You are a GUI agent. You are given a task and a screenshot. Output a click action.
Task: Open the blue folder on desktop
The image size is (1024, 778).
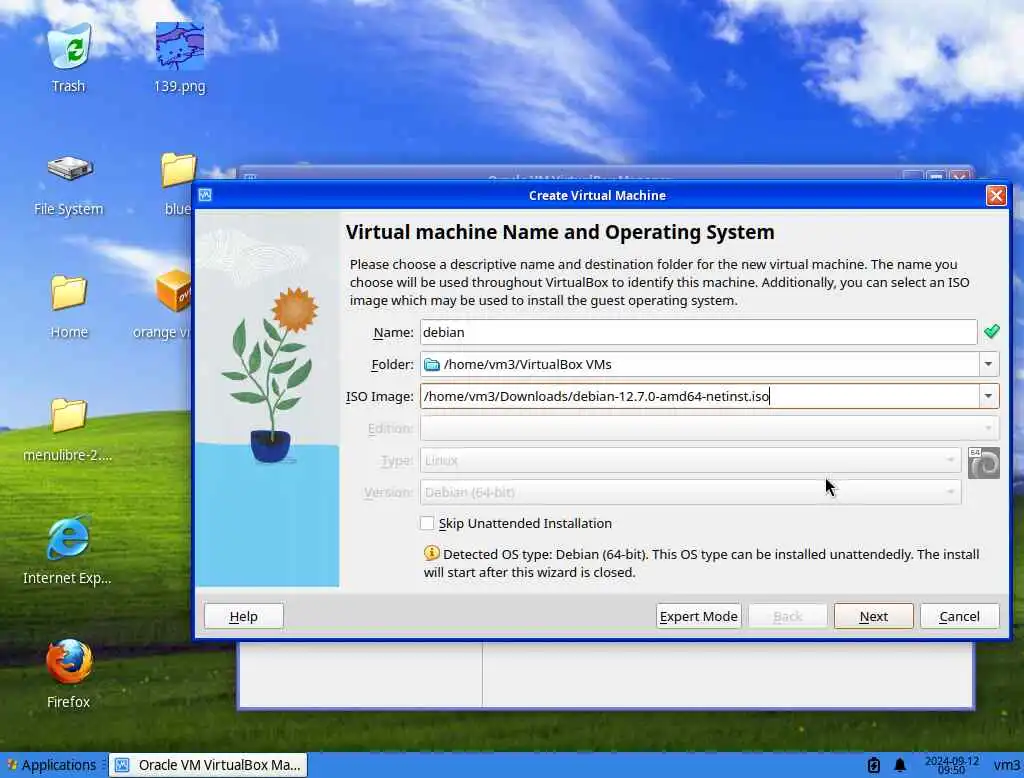[178, 170]
